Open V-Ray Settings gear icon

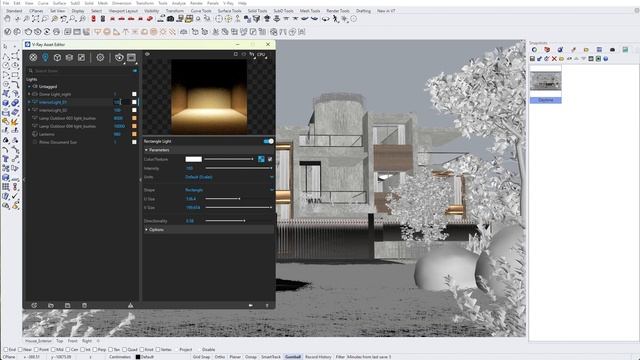click(x=100, y=58)
